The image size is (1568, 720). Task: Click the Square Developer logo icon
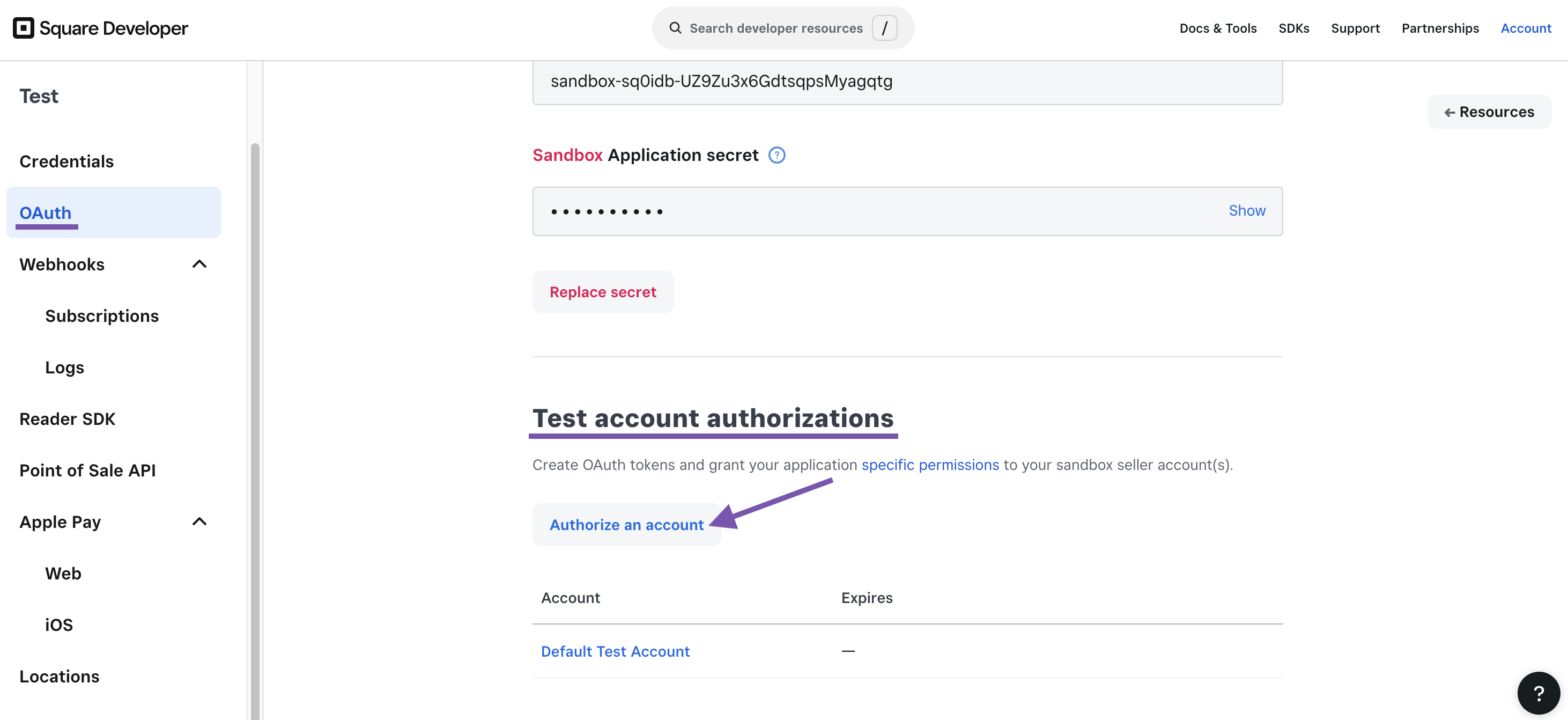coord(24,28)
